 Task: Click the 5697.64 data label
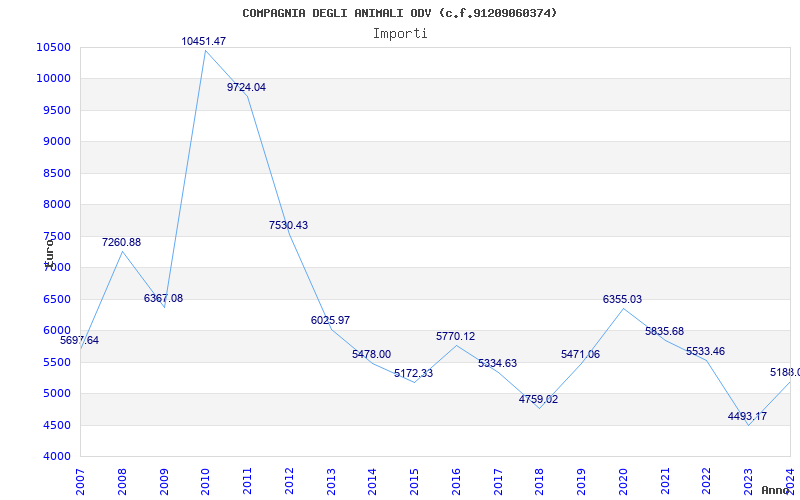(x=80, y=340)
